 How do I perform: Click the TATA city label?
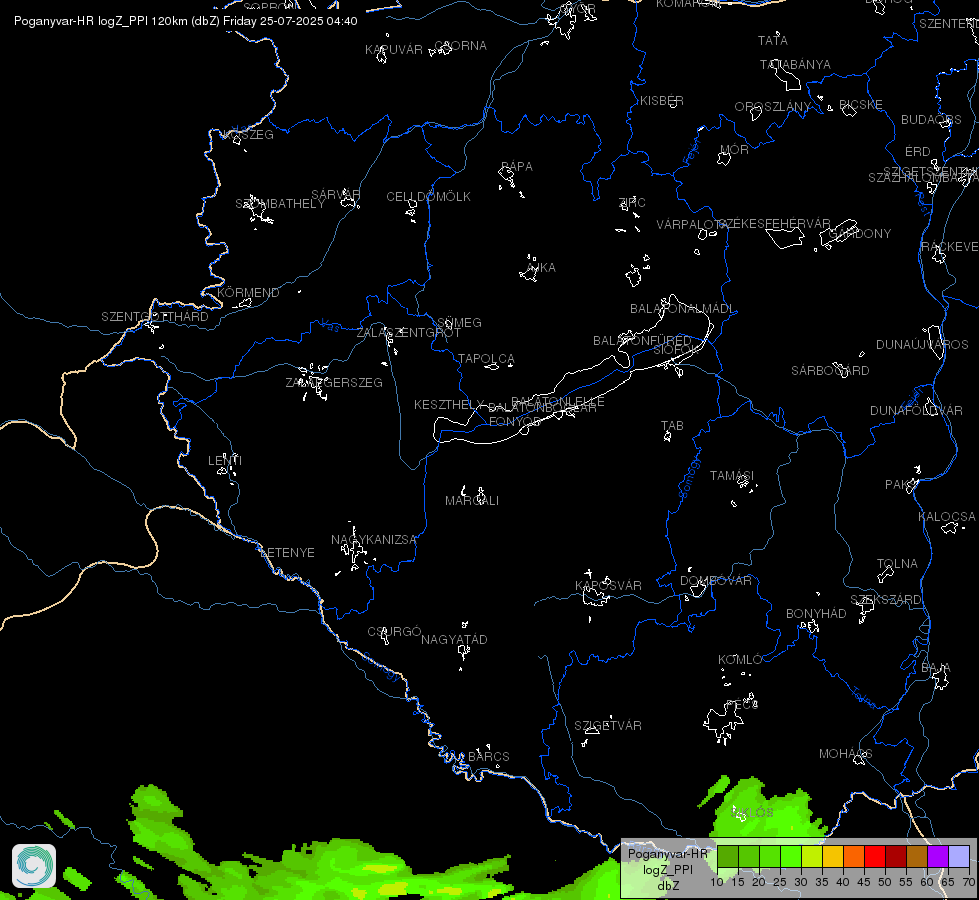(773, 41)
